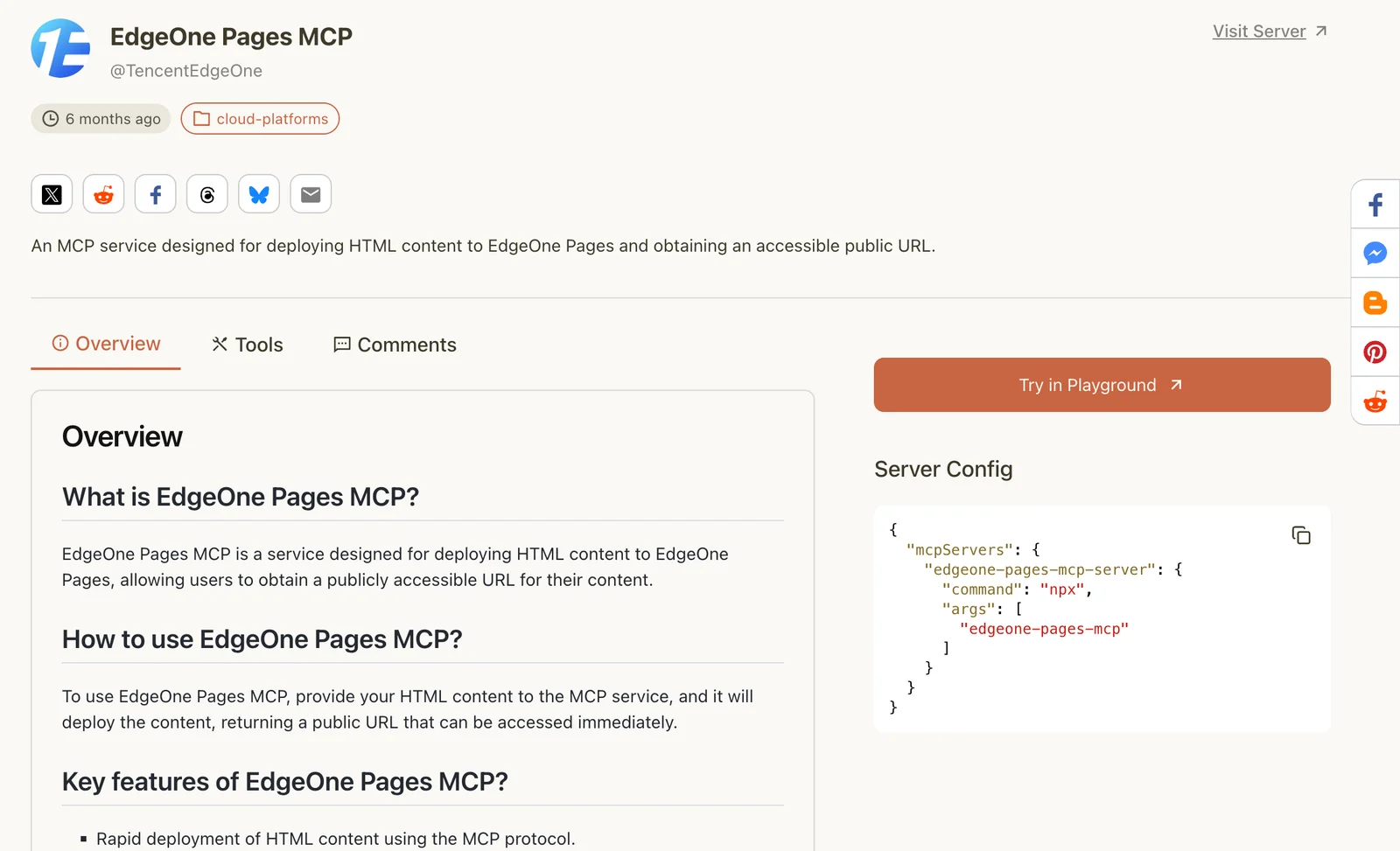Click the Blogger icon in the sidebar

(x=1375, y=303)
